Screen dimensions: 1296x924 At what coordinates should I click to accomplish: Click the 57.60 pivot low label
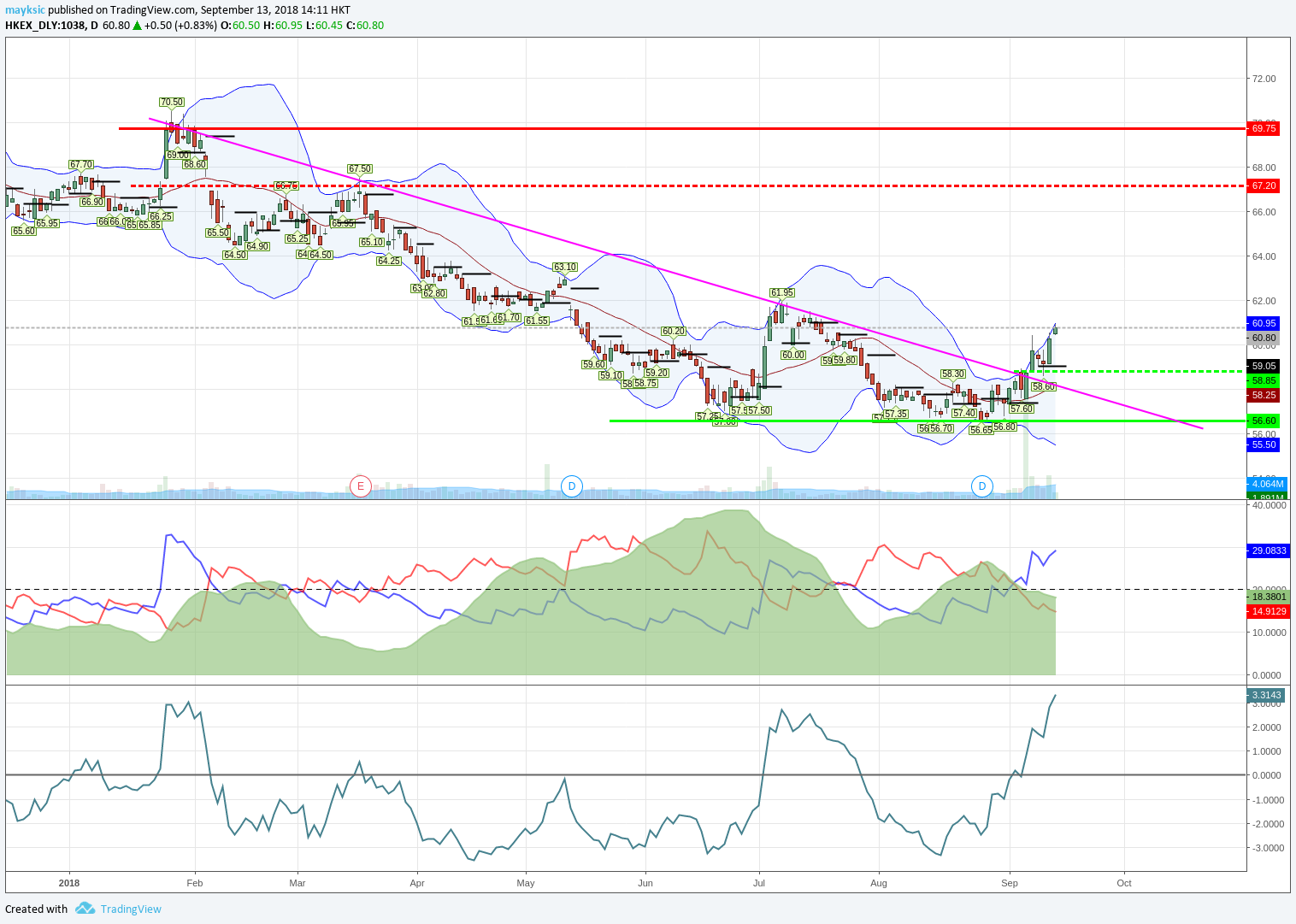tap(1022, 409)
